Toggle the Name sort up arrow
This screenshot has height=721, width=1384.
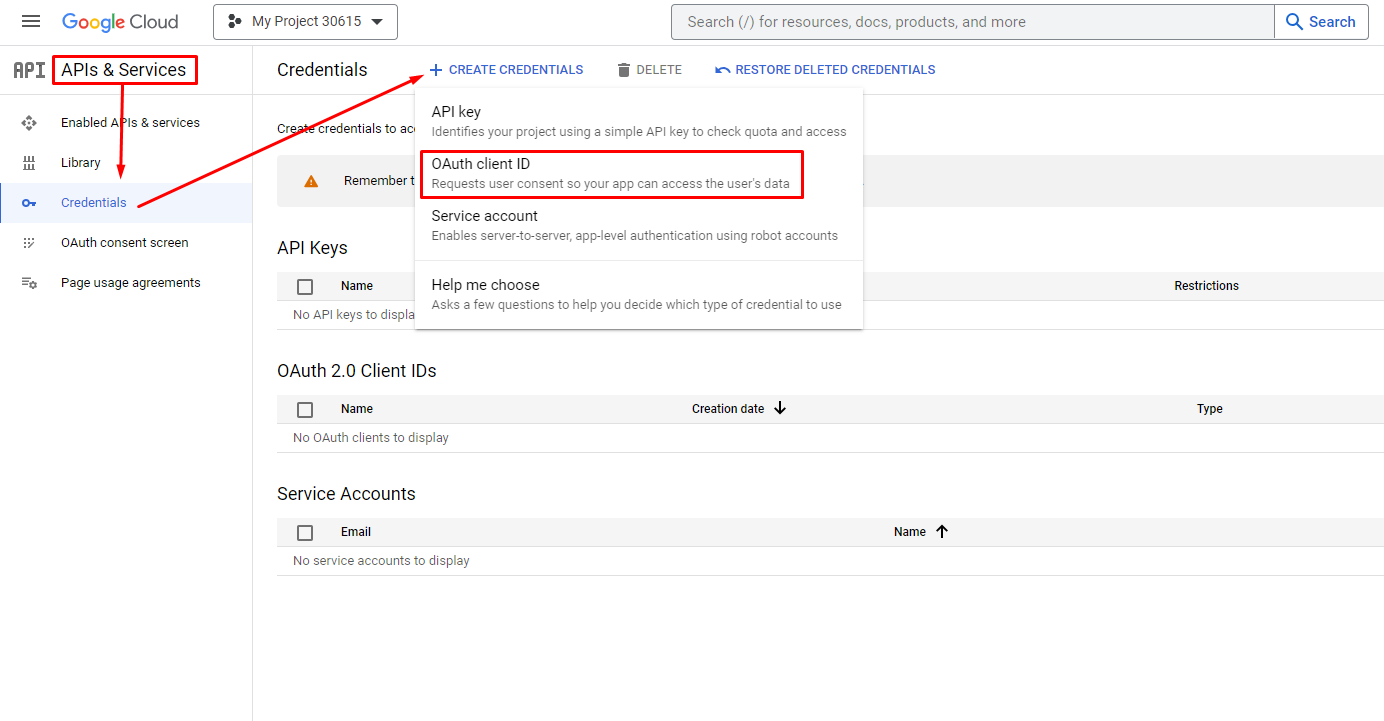(x=941, y=531)
